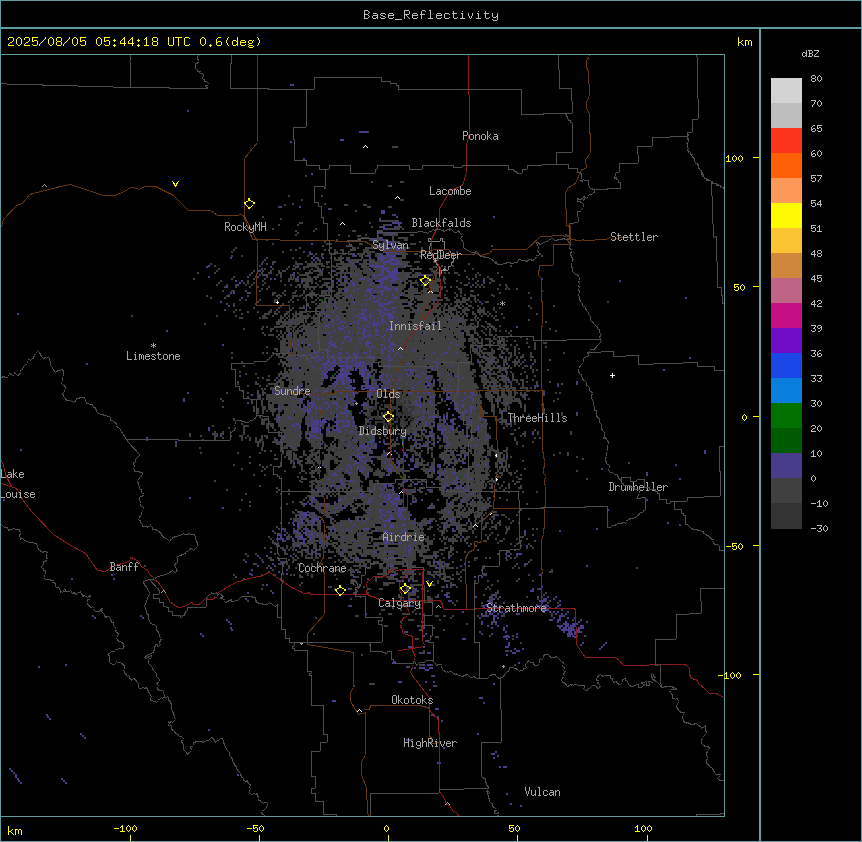Select the magenta swatch in dBZ legend
The image size is (862, 842).
tap(786, 315)
